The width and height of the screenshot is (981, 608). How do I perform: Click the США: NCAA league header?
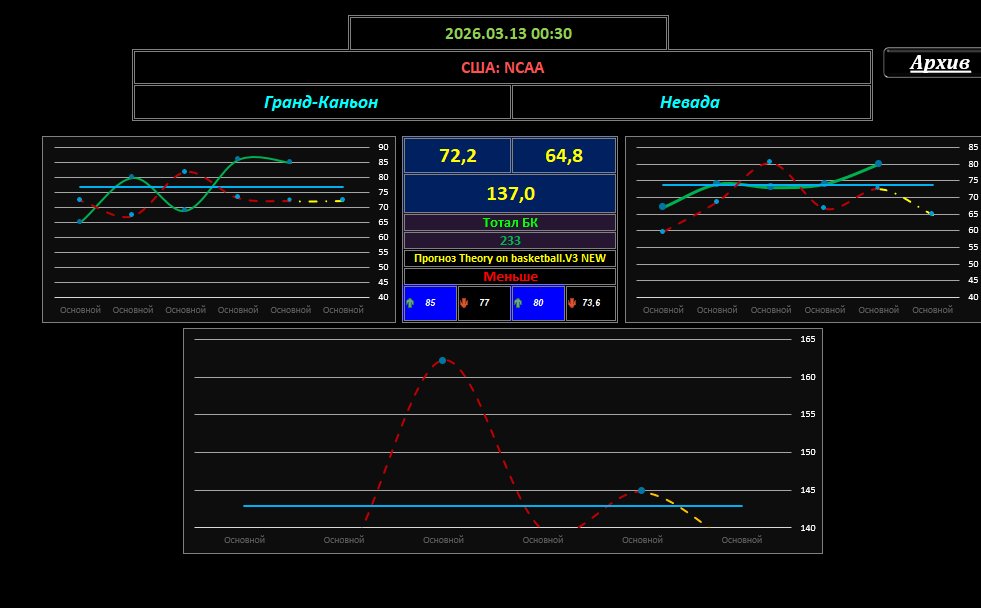click(502, 68)
